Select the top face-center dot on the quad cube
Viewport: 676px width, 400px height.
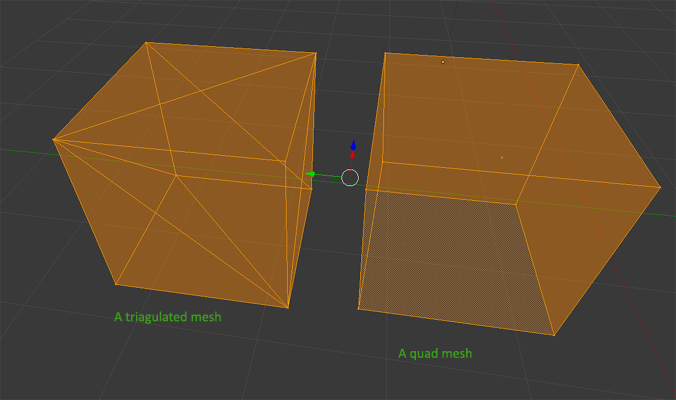(x=443, y=62)
